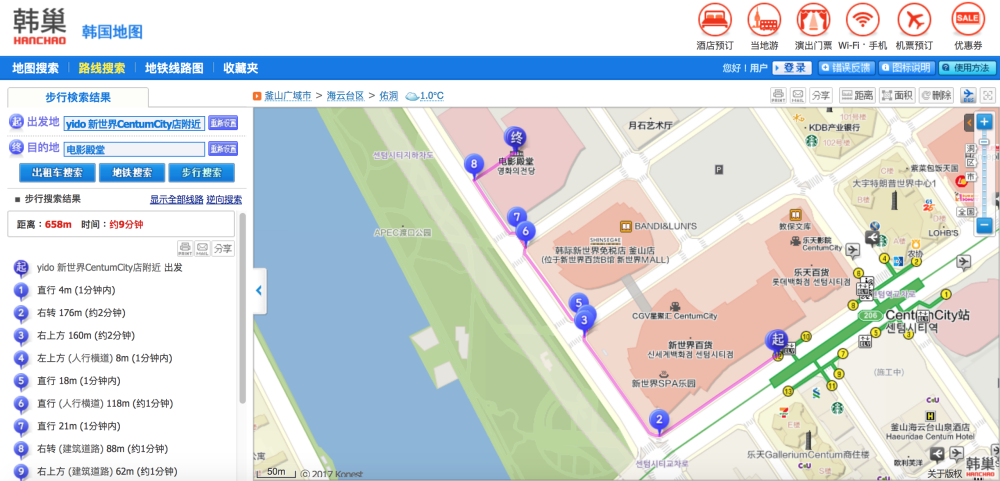Click 显示全部线路 link

pos(177,200)
